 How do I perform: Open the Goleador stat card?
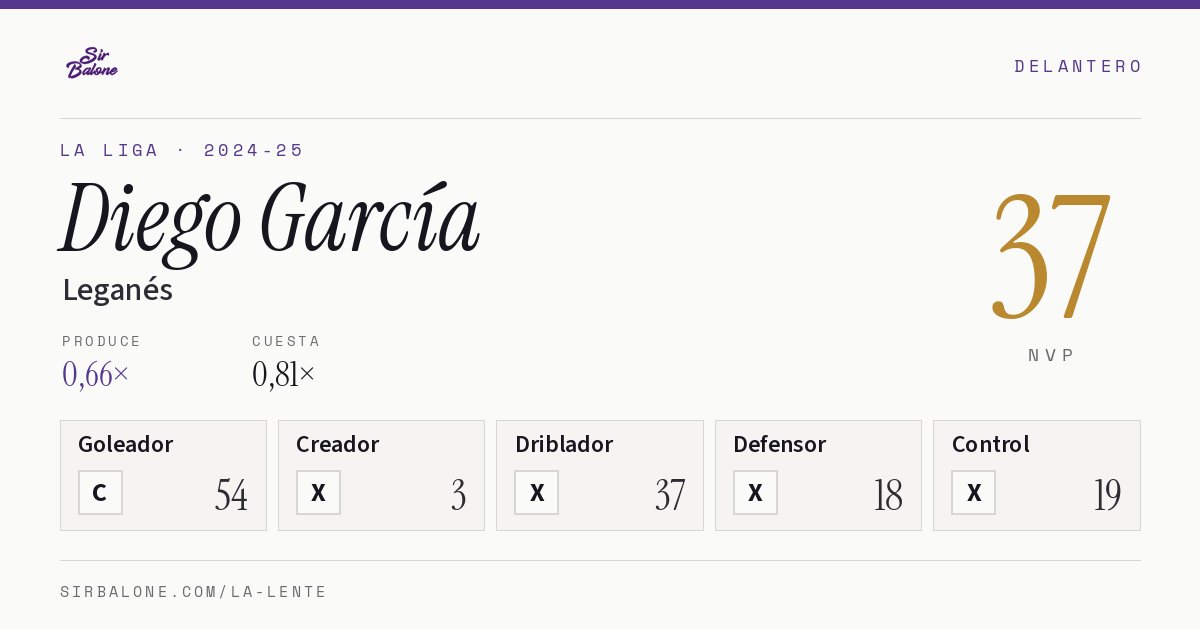pos(163,475)
